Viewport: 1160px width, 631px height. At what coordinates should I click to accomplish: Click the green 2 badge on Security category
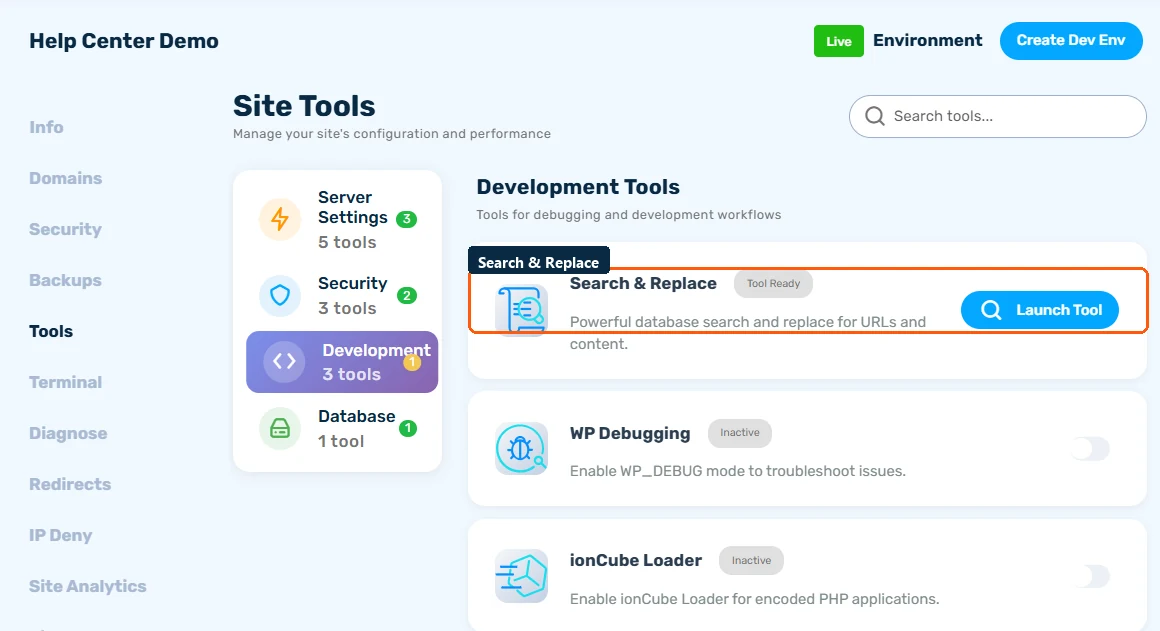click(x=406, y=296)
